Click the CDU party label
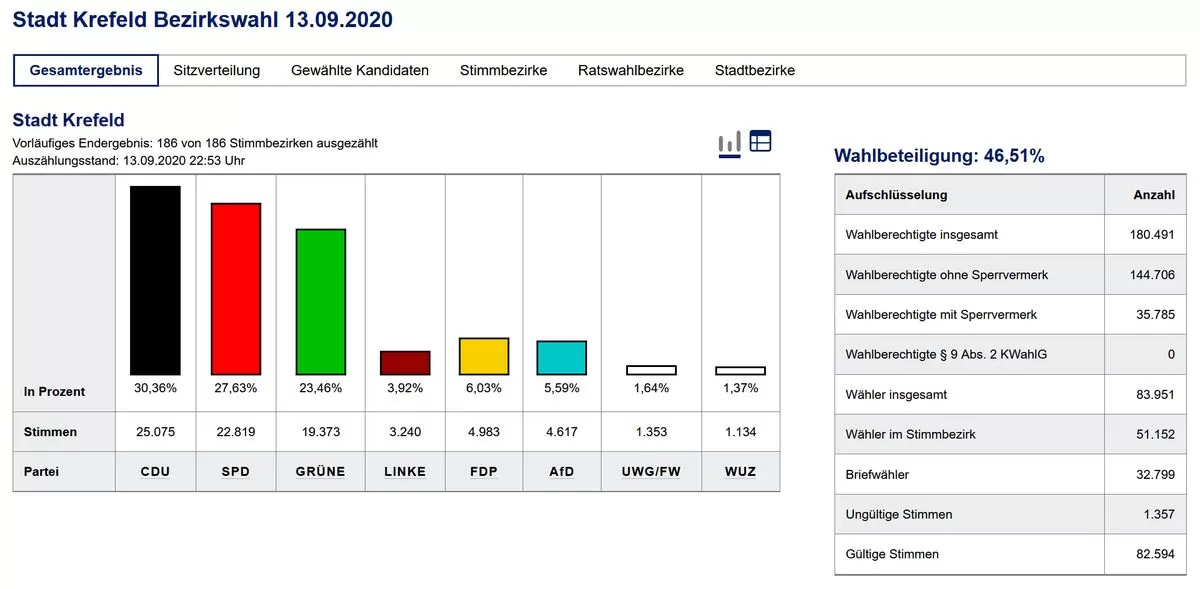Screen dimensions: 1200x589 point(155,472)
